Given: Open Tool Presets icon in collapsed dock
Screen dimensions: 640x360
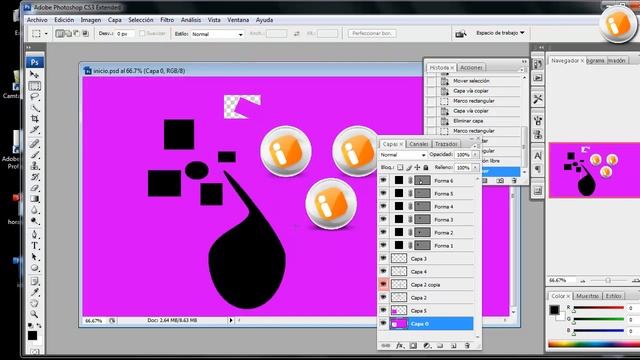Looking at the screenshot, I should pyautogui.click(x=538, y=99).
